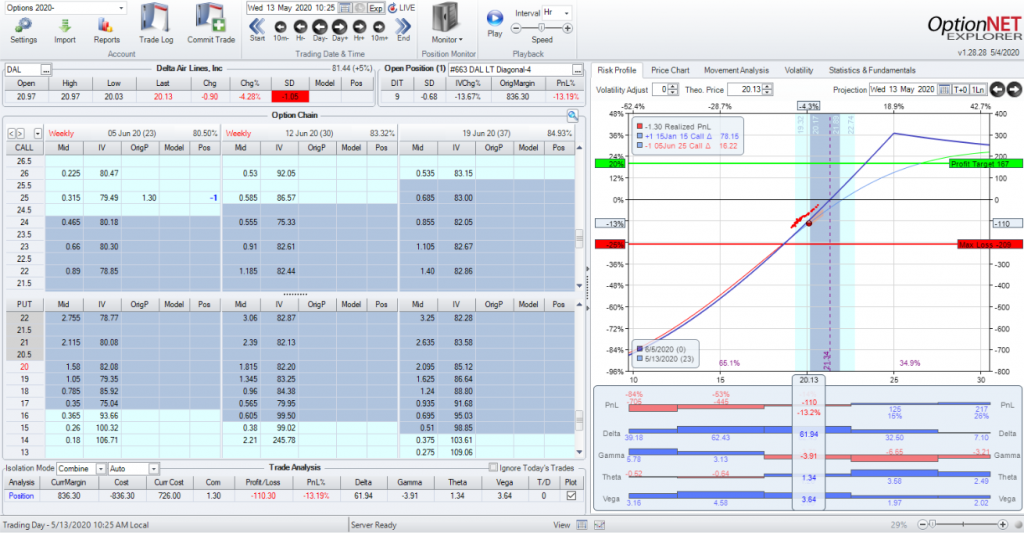Image resolution: width=1024 pixels, height=533 pixels.
Task: Switch to the Movement Analysis tab
Action: 736,70
